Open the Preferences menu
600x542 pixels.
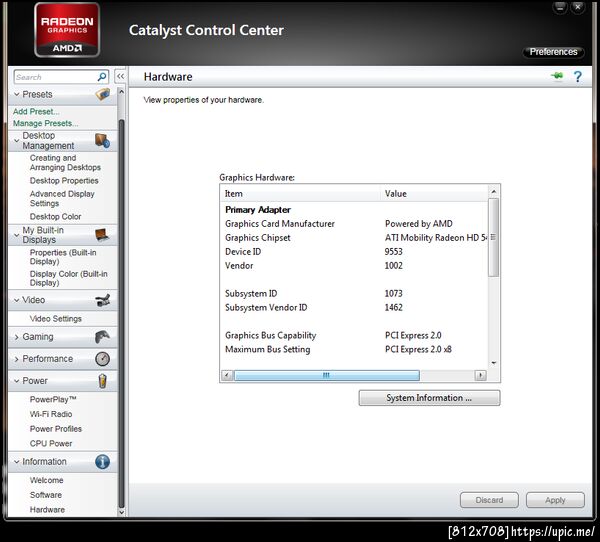click(553, 52)
